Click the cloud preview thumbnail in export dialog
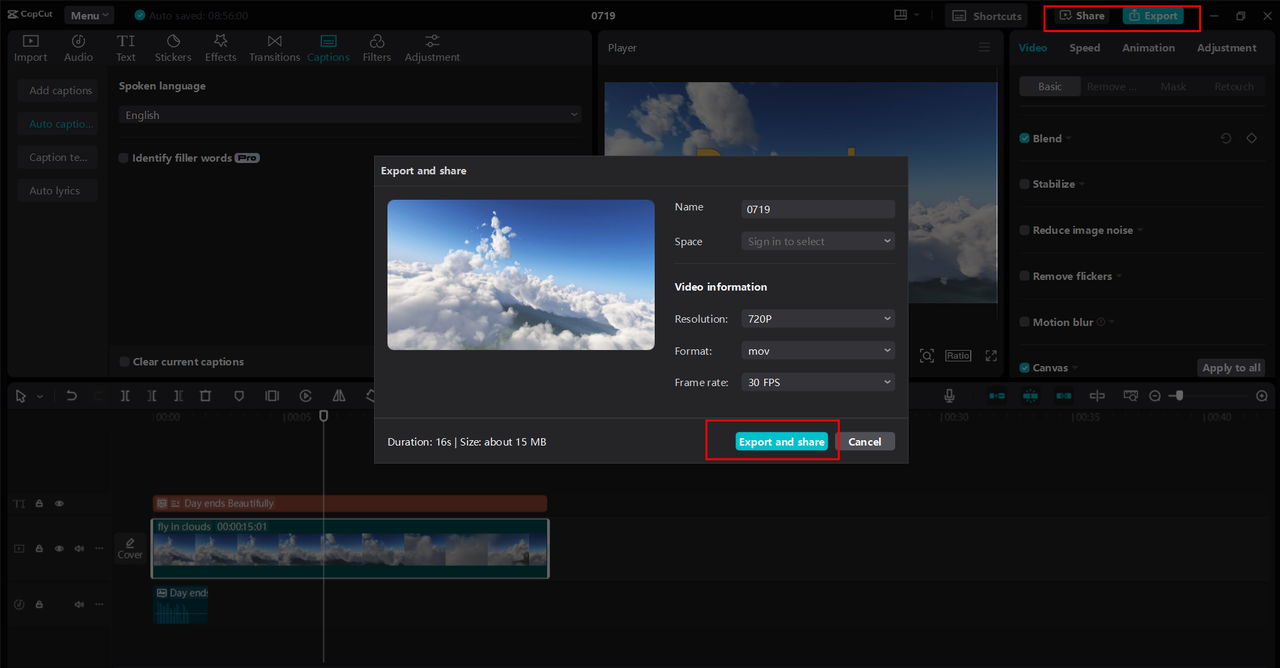The height and width of the screenshot is (668, 1280). (x=521, y=275)
